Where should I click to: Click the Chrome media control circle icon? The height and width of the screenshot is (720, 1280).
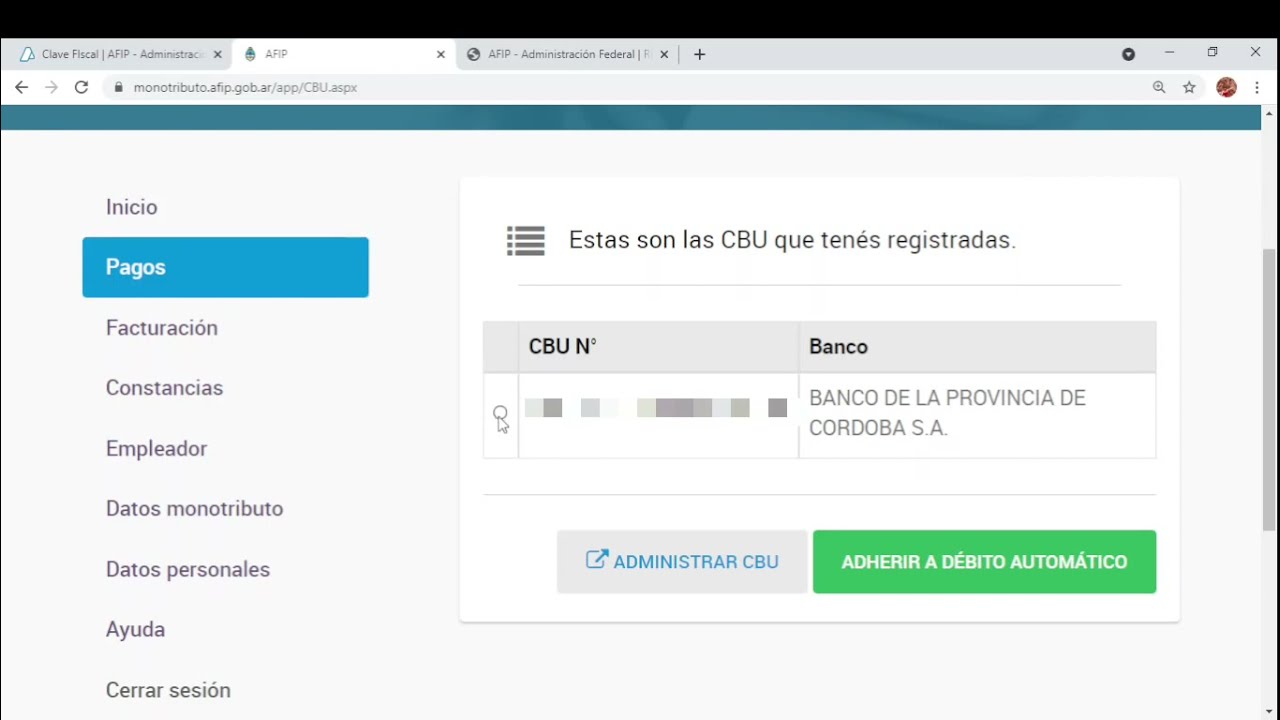1128,54
